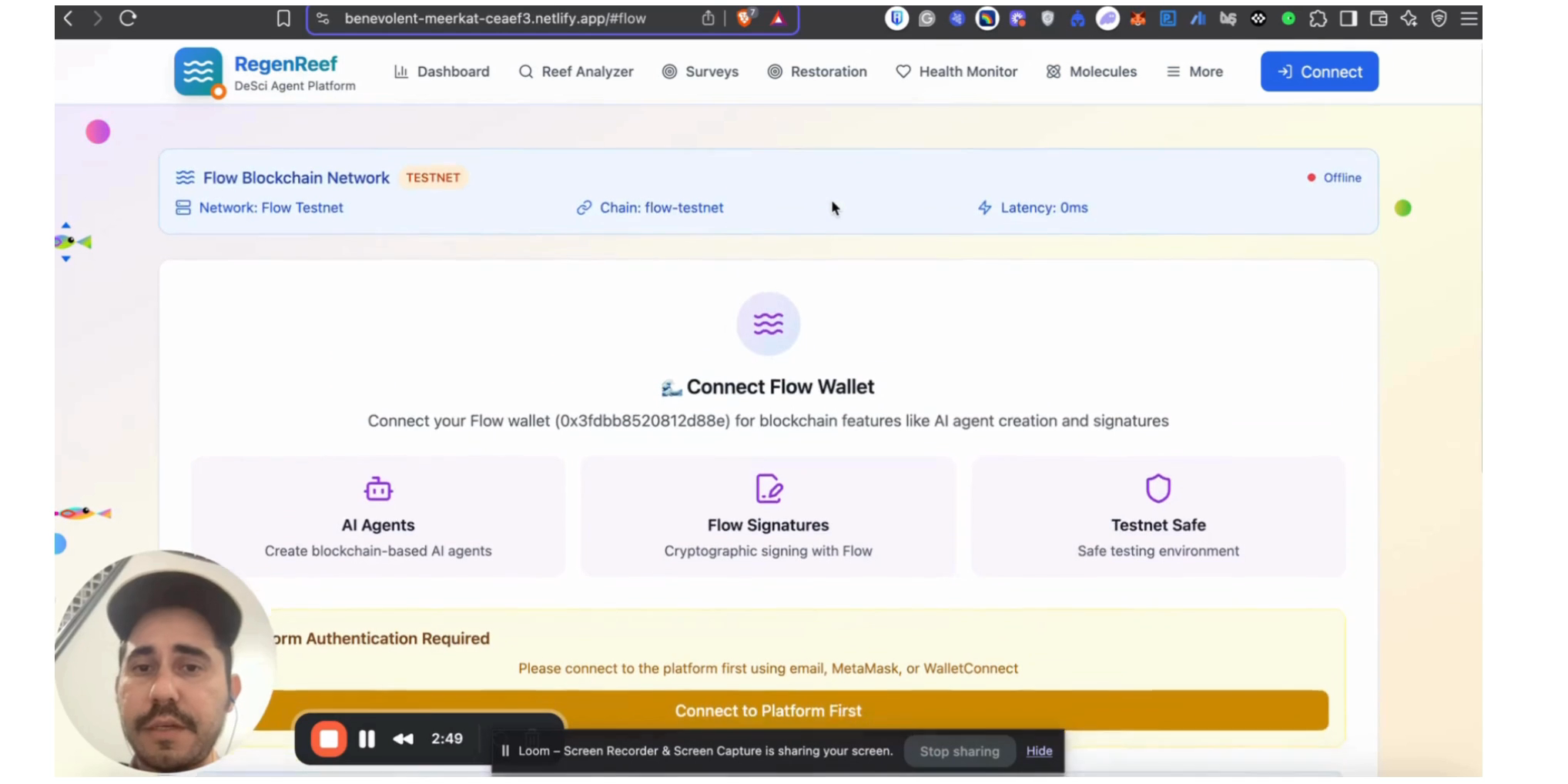Click the AI Agents robot icon
The height and width of the screenshot is (784, 1568).
click(x=378, y=488)
